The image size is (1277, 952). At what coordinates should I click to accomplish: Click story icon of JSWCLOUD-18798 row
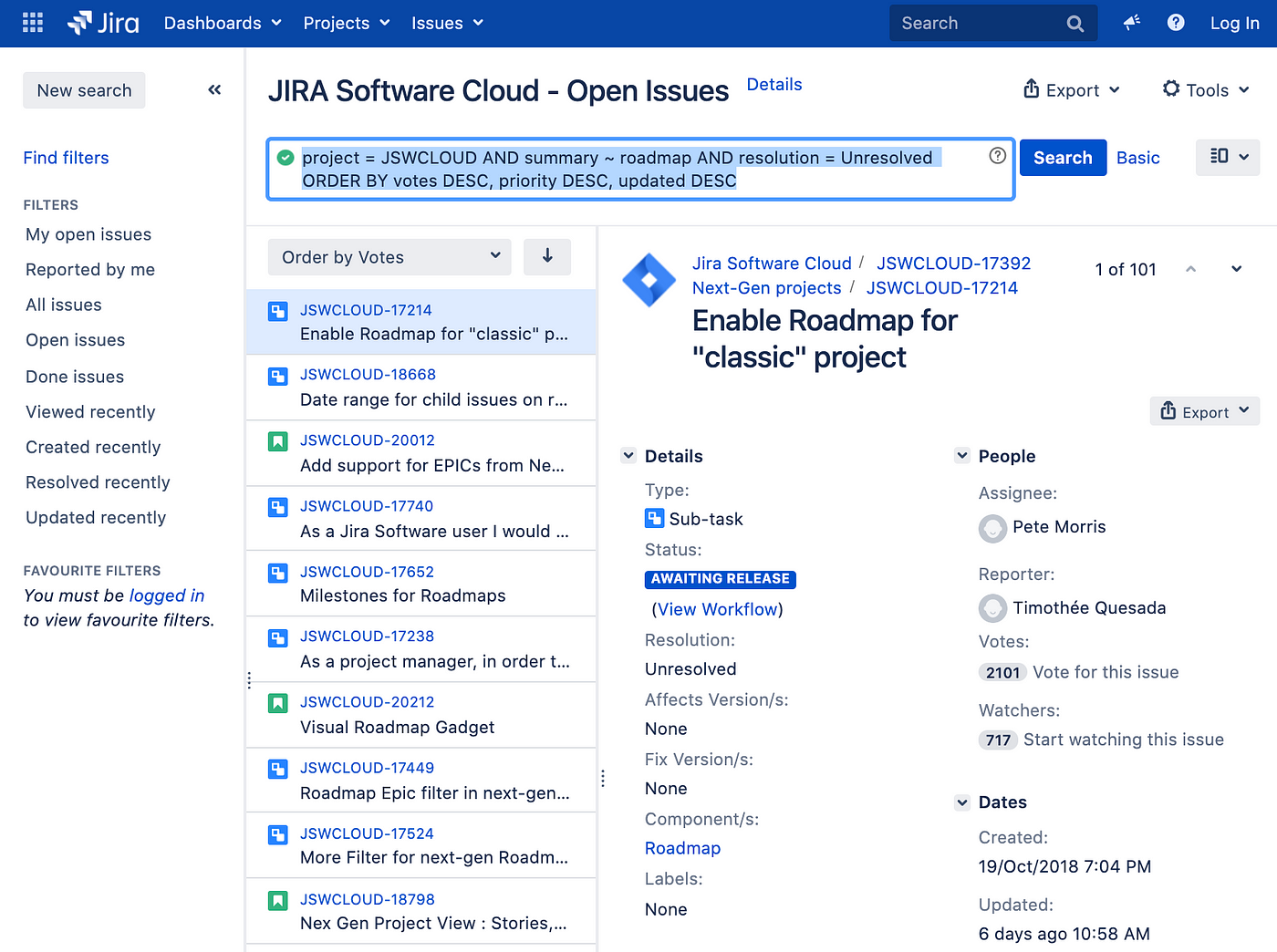coord(278,901)
